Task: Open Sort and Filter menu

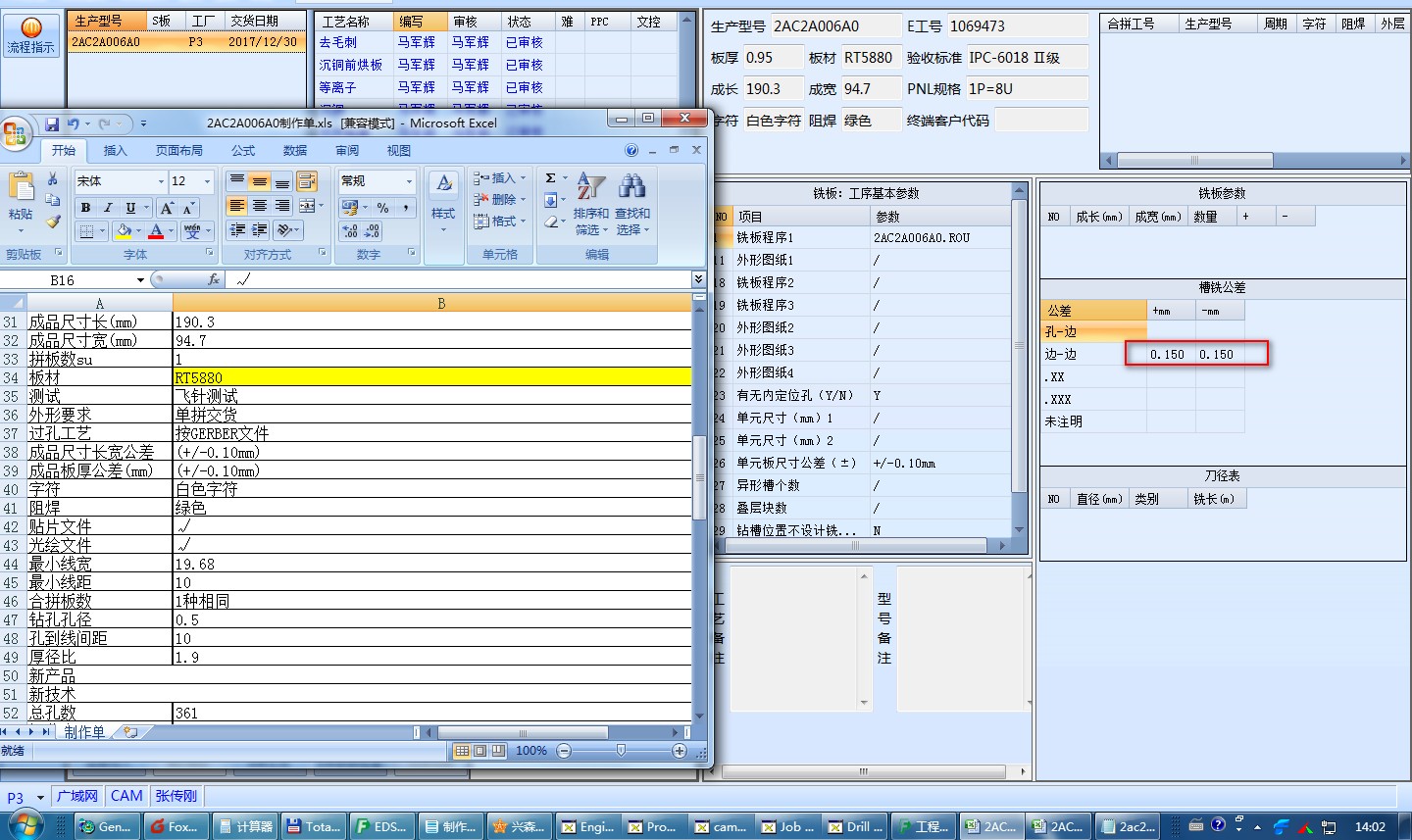Action: [590, 204]
